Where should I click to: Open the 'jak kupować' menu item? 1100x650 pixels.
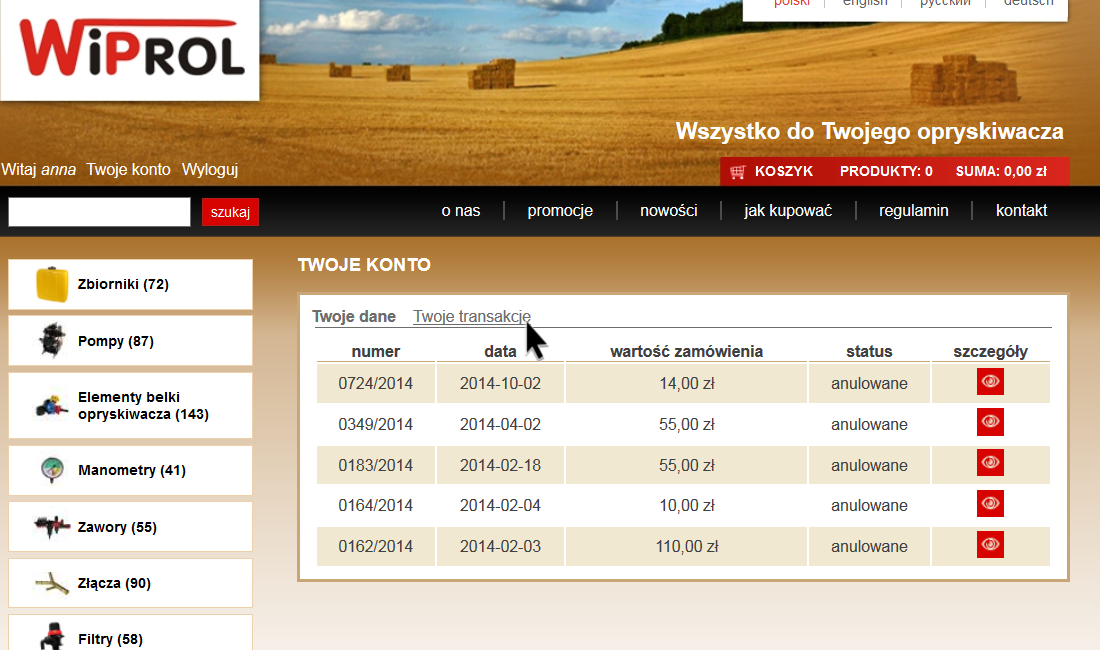coord(788,210)
